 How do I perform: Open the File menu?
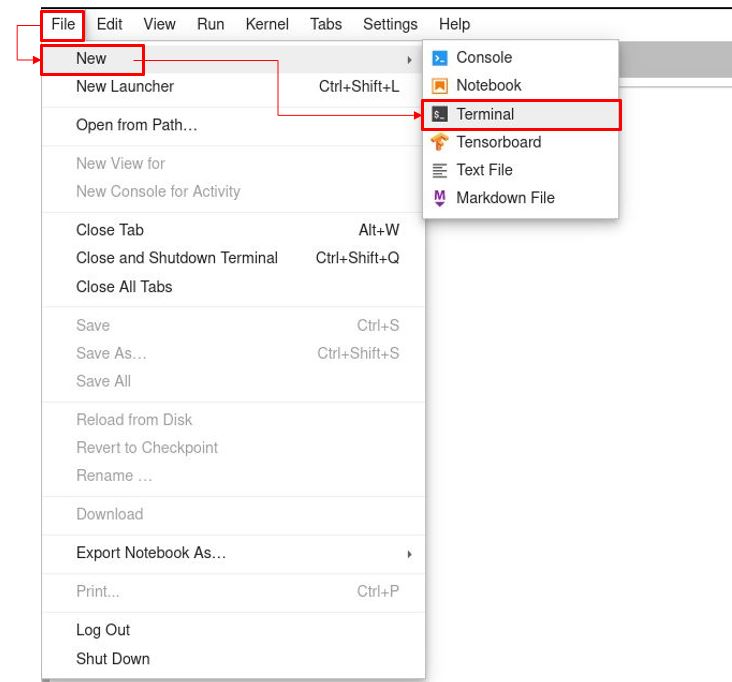63,24
